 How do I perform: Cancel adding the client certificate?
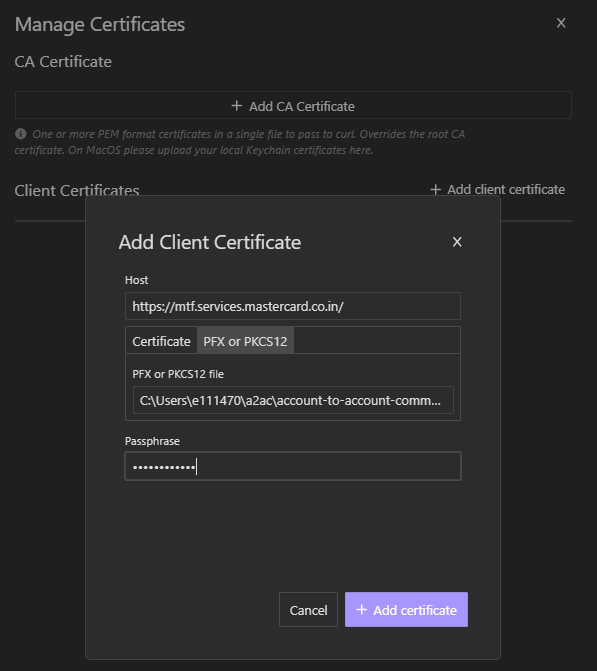(x=308, y=610)
